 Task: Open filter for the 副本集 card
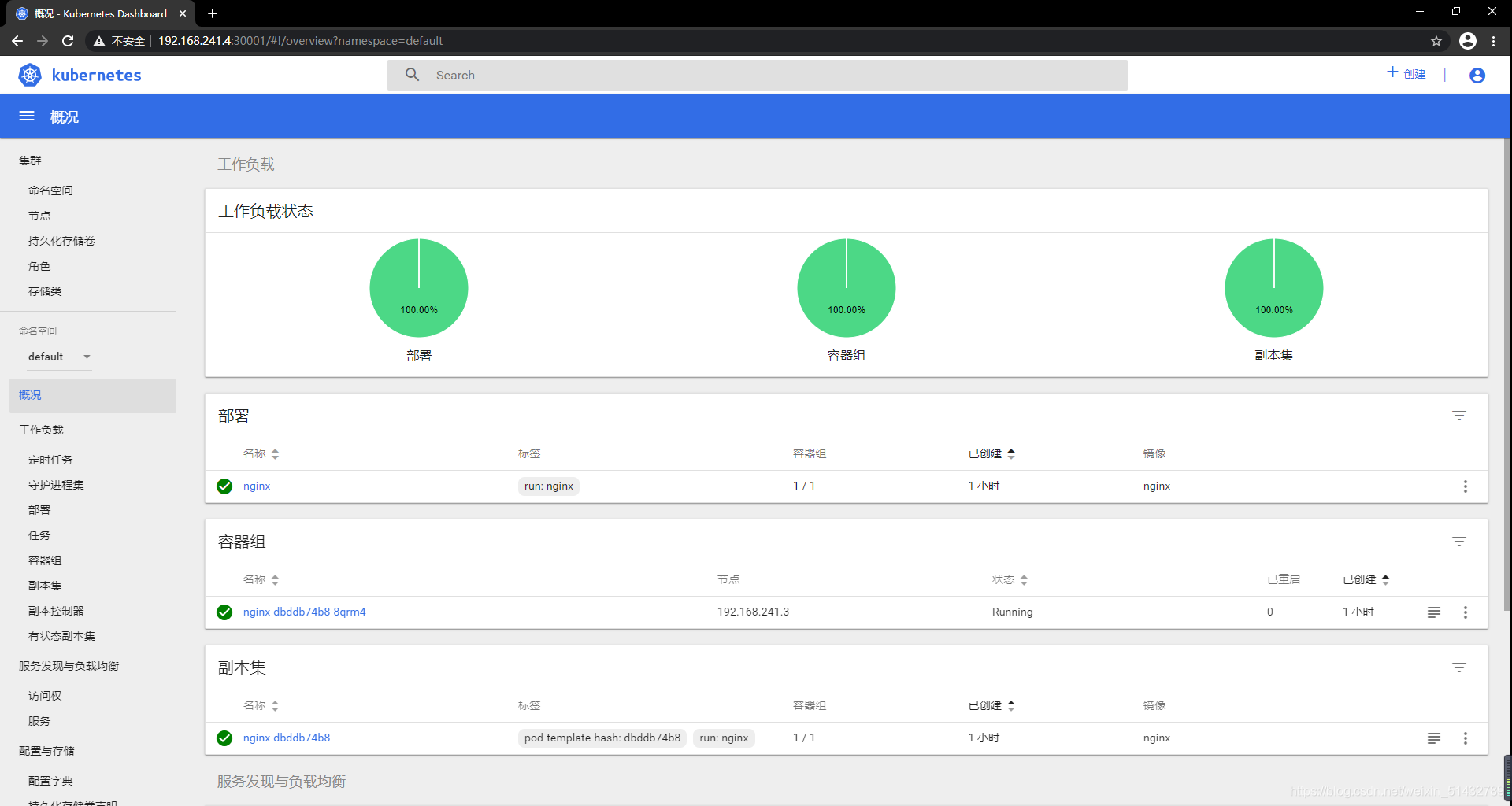pos(1459,667)
